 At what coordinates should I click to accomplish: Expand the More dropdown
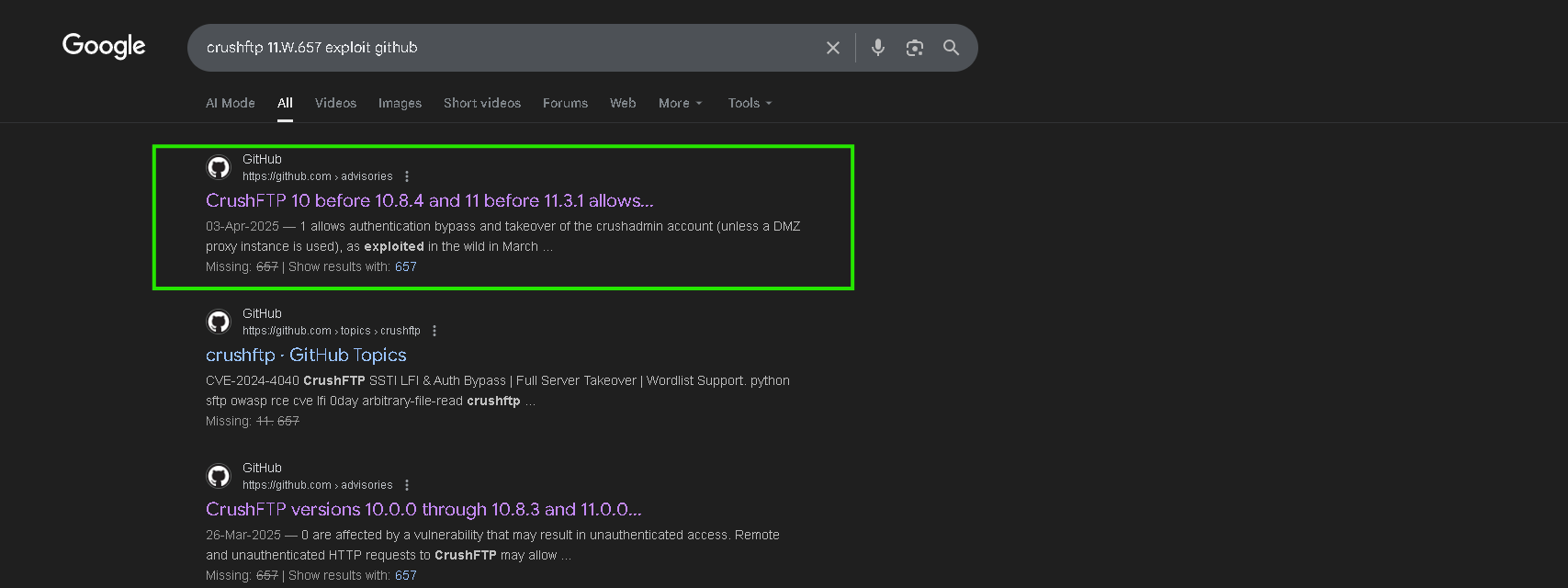(x=680, y=103)
